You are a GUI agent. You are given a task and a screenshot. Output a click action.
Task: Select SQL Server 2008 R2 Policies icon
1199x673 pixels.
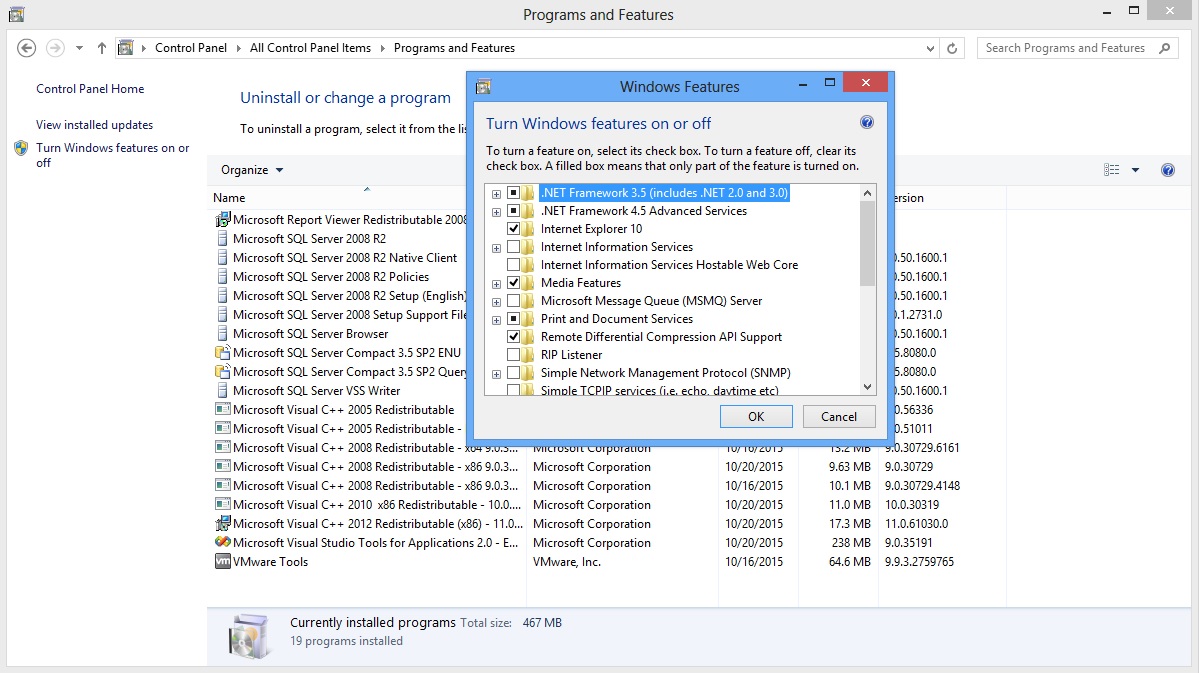click(x=223, y=277)
